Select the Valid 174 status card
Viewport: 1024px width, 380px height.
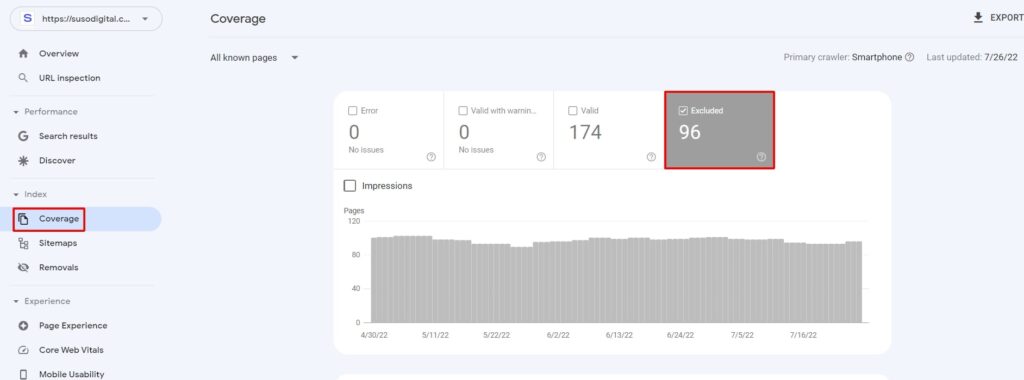609,130
